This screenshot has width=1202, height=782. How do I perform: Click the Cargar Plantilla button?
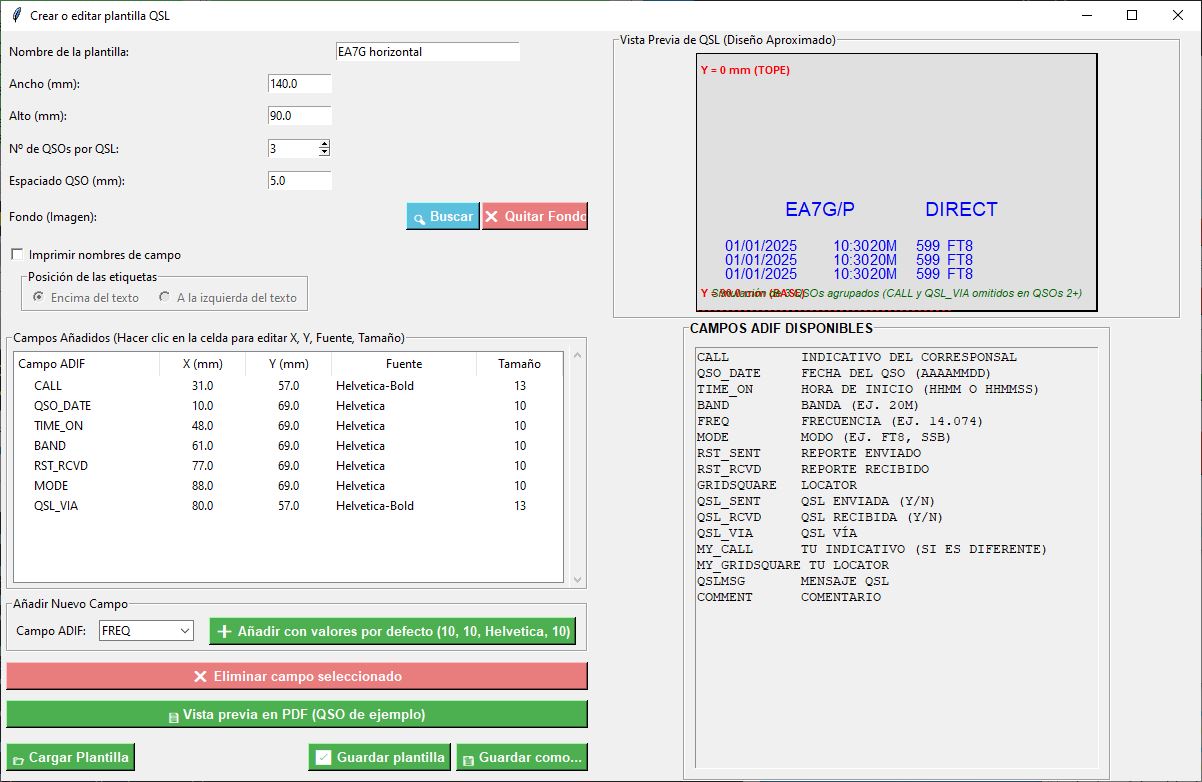pyautogui.click(x=70, y=757)
